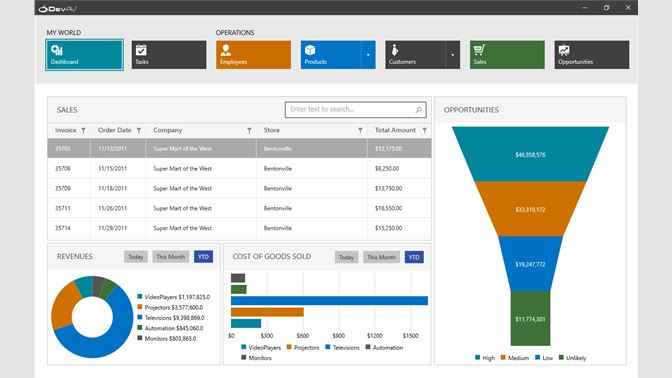Switch Cost of Goods Sold to YTD
The height and width of the screenshot is (378, 672).
[414, 257]
